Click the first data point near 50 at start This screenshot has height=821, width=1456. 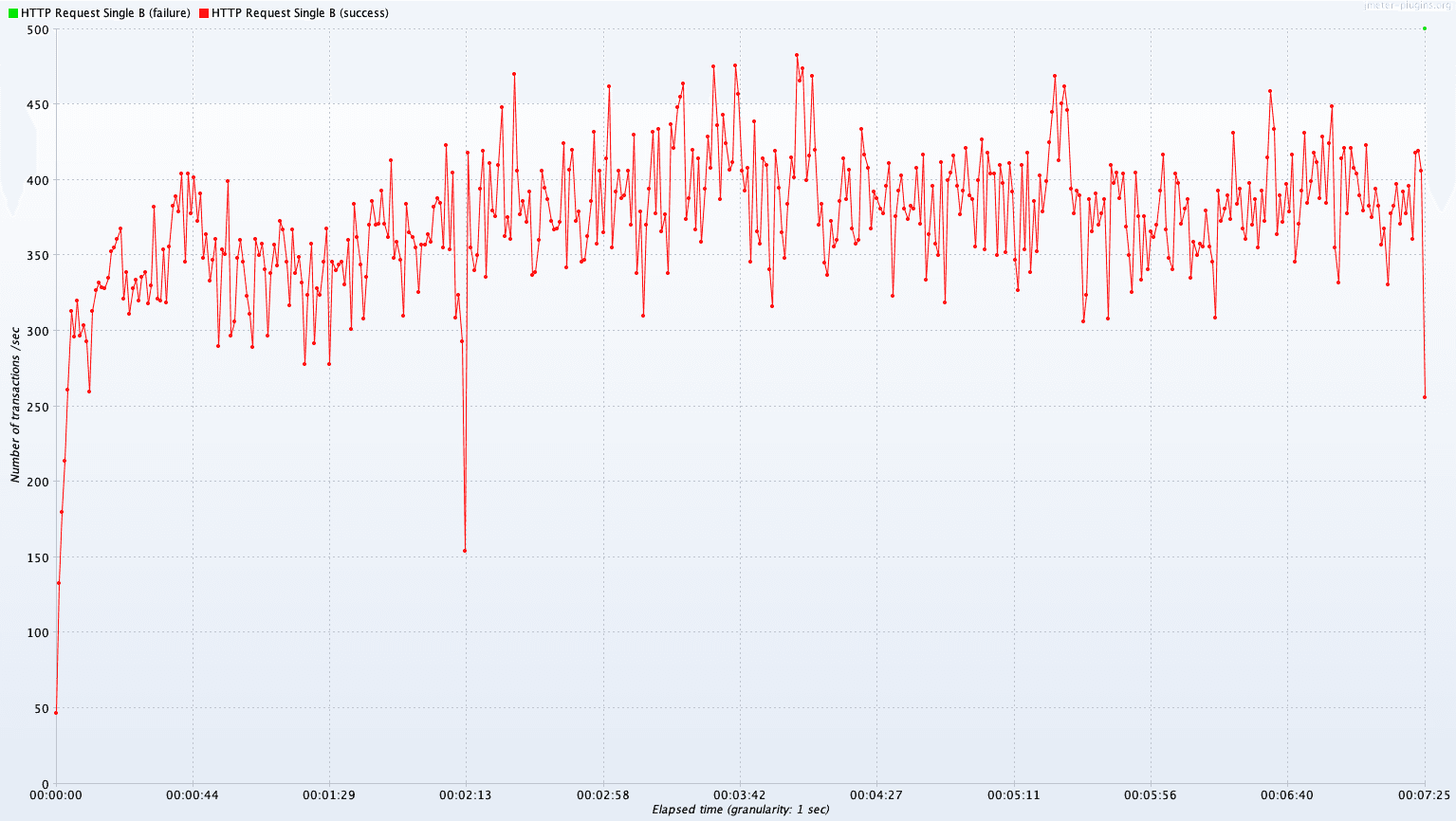click(x=56, y=713)
